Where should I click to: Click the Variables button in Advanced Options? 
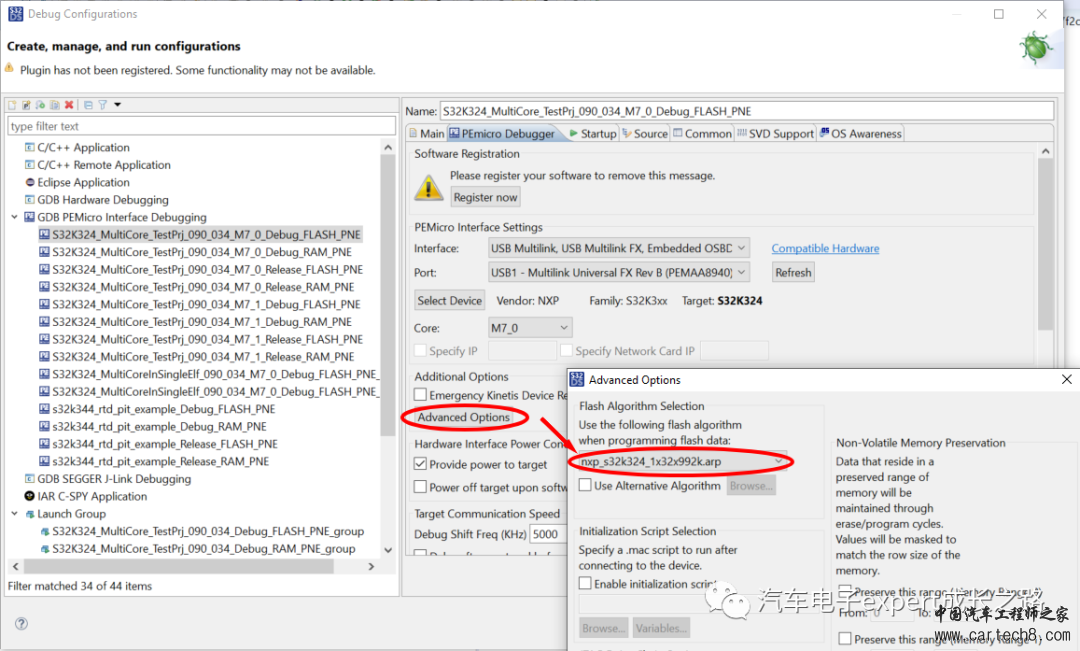coord(661,628)
